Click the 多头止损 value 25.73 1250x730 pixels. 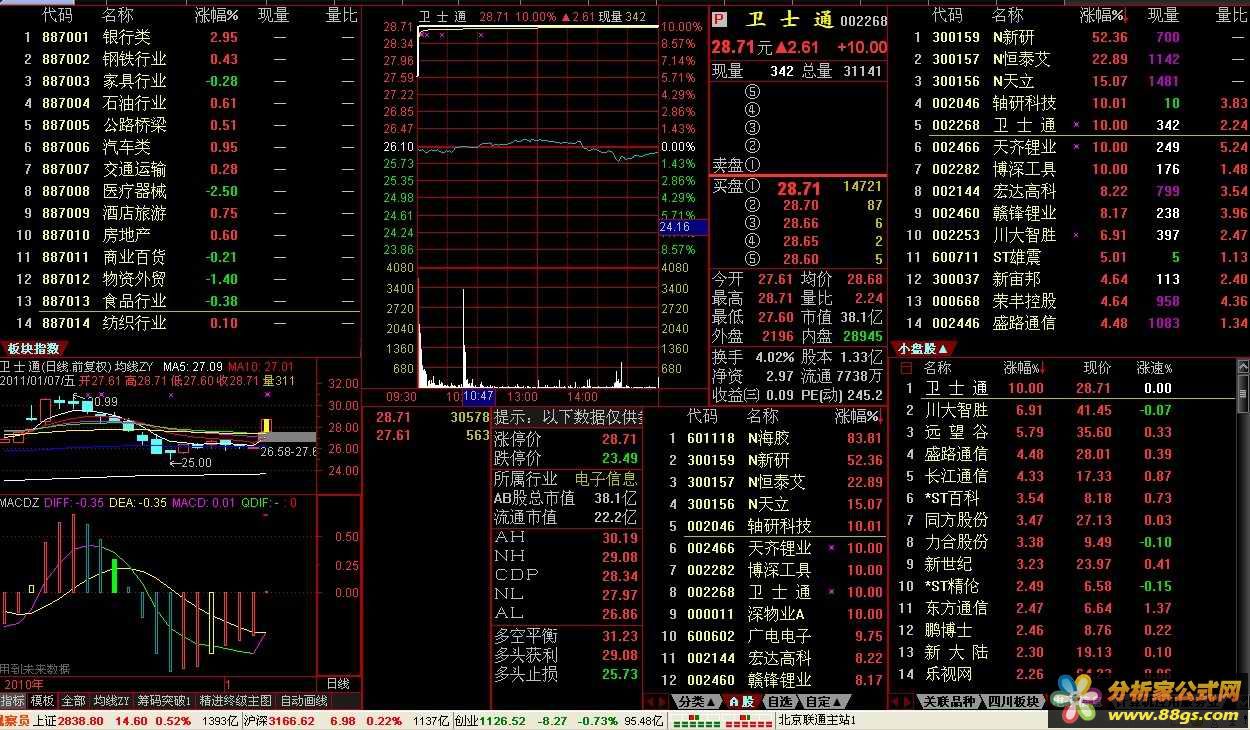(619, 674)
